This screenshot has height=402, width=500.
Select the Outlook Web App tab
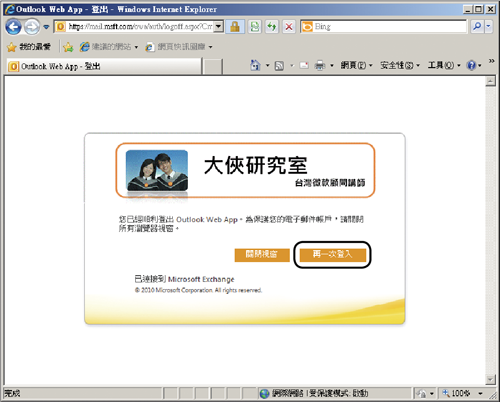[x=104, y=66]
